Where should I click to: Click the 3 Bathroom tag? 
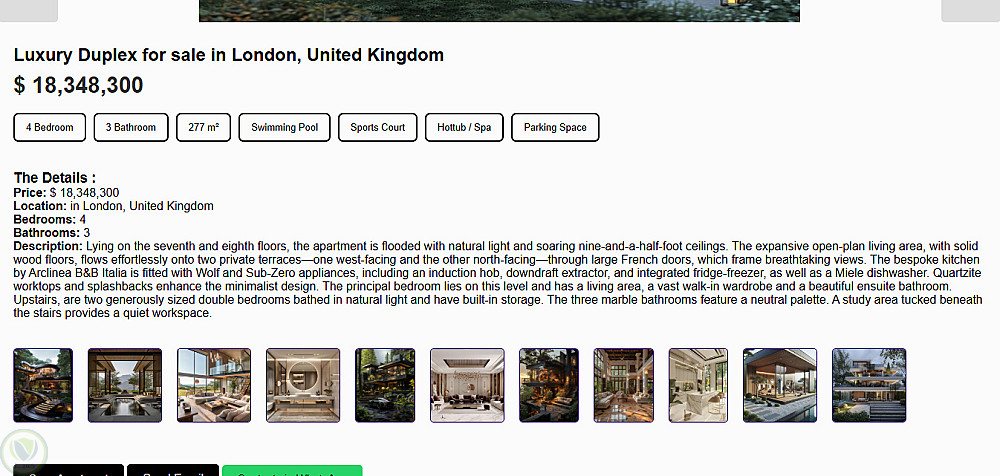click(131, 128)
